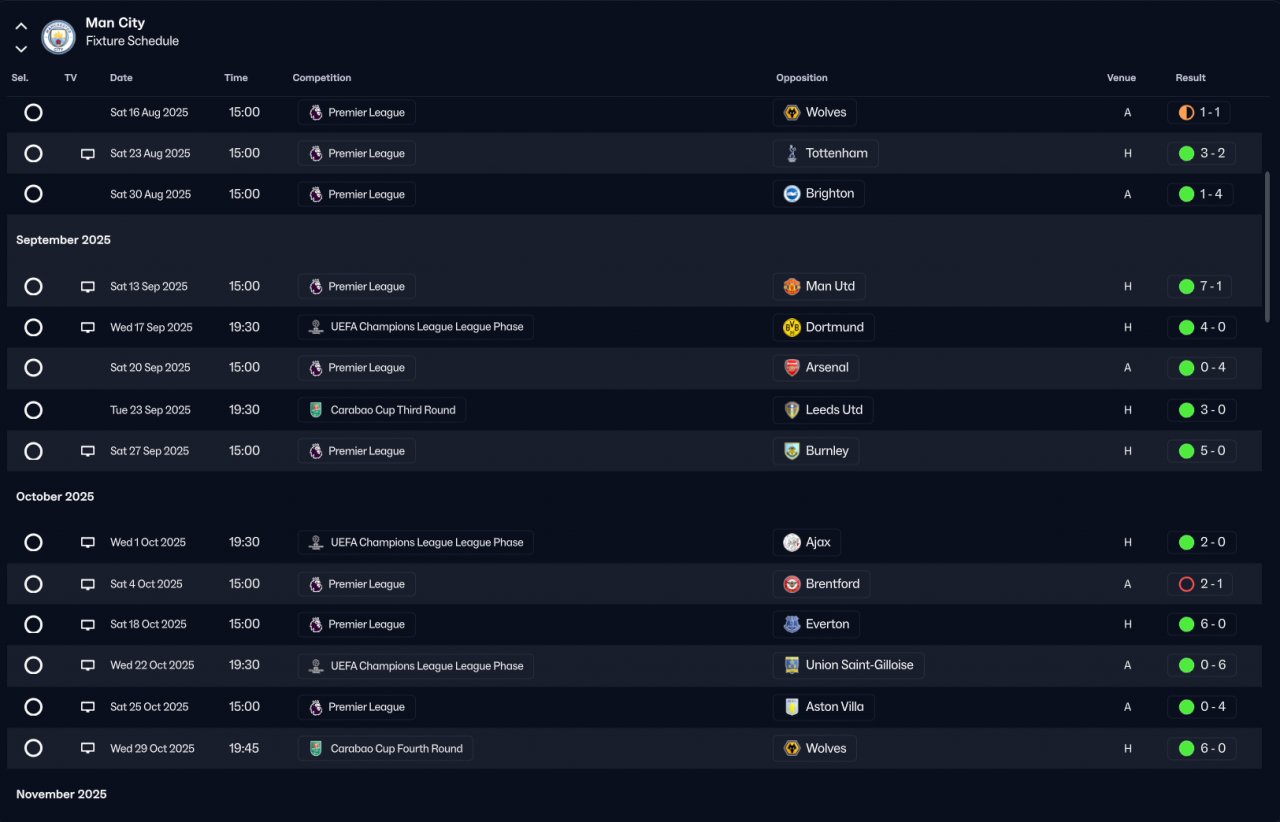This screenshot has height=822, width=1280.
Task: Click the Man Utd club crest
Action: click(x=792, y=287)
